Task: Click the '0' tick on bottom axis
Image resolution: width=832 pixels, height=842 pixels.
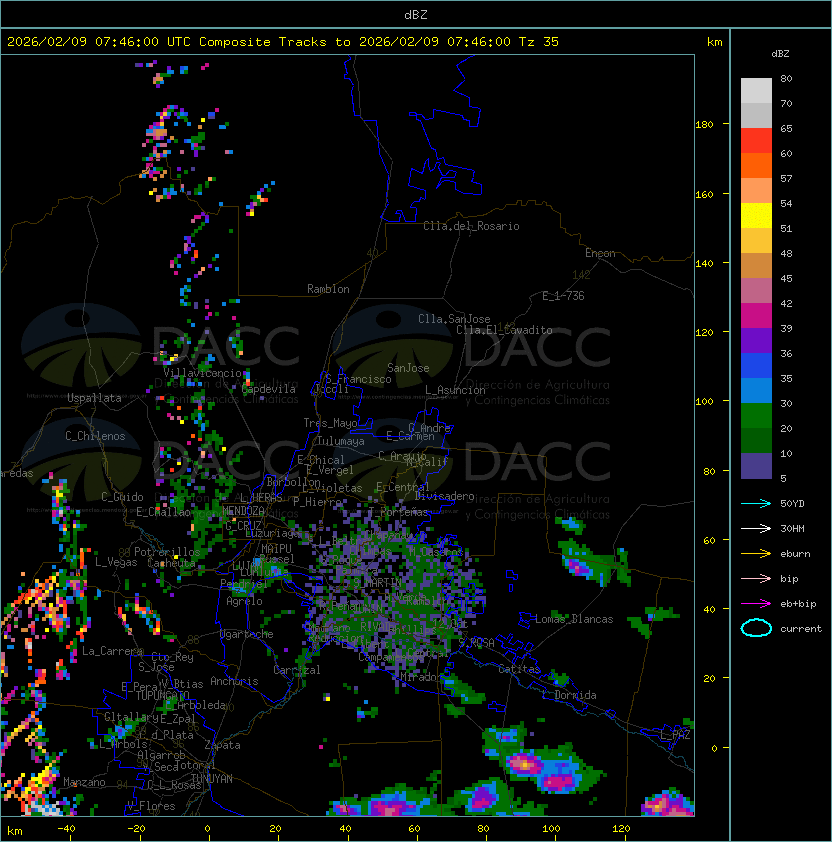Action: click(208, 829)
